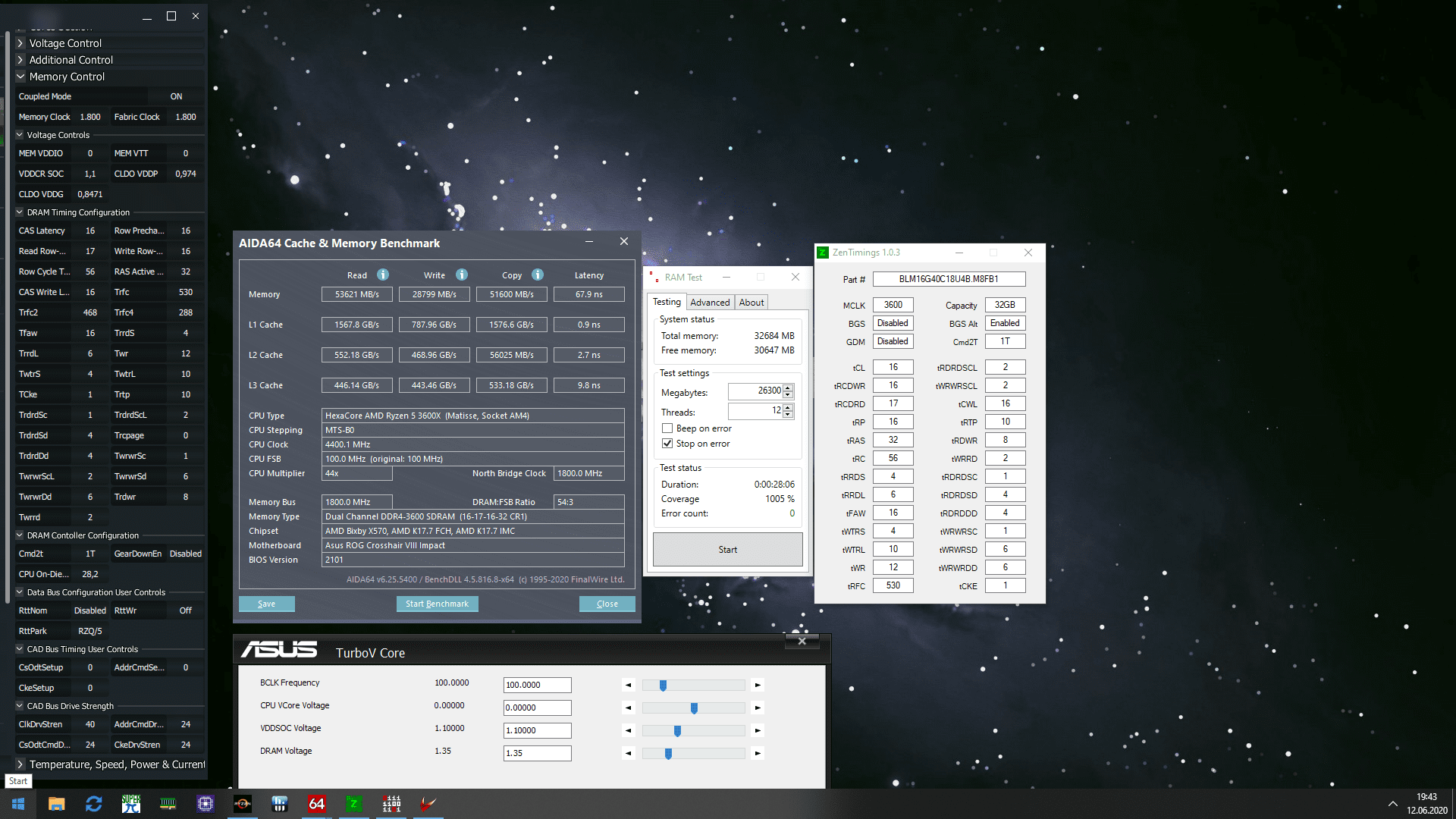The image size is (1456, 819).
Task: Increase CPU VCore Voltage with right arrow
Action: point(757,708)
